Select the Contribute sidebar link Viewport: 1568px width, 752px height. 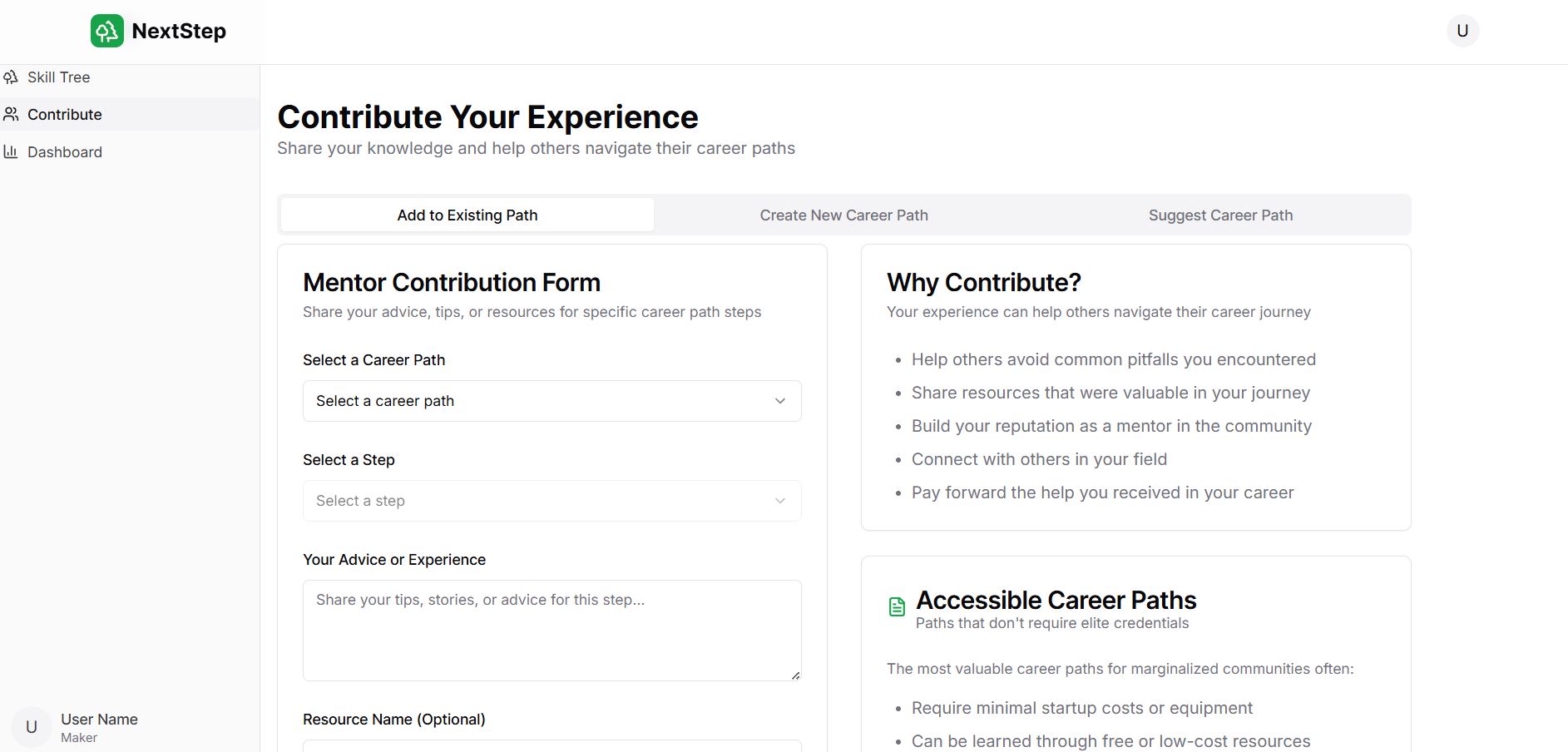tap(65, 115)
